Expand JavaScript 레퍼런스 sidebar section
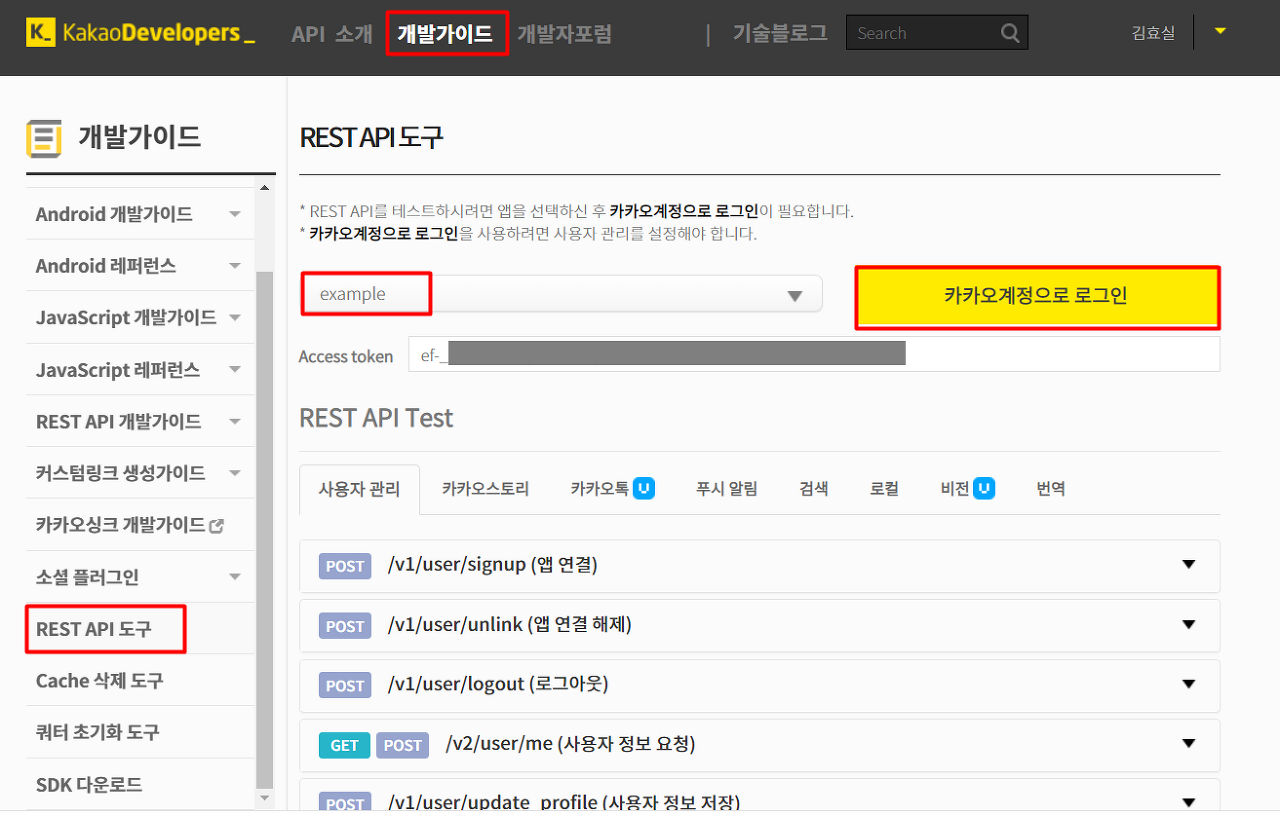Image resolution: width=1280 pixels, height=816 pixels. (234, 370)
